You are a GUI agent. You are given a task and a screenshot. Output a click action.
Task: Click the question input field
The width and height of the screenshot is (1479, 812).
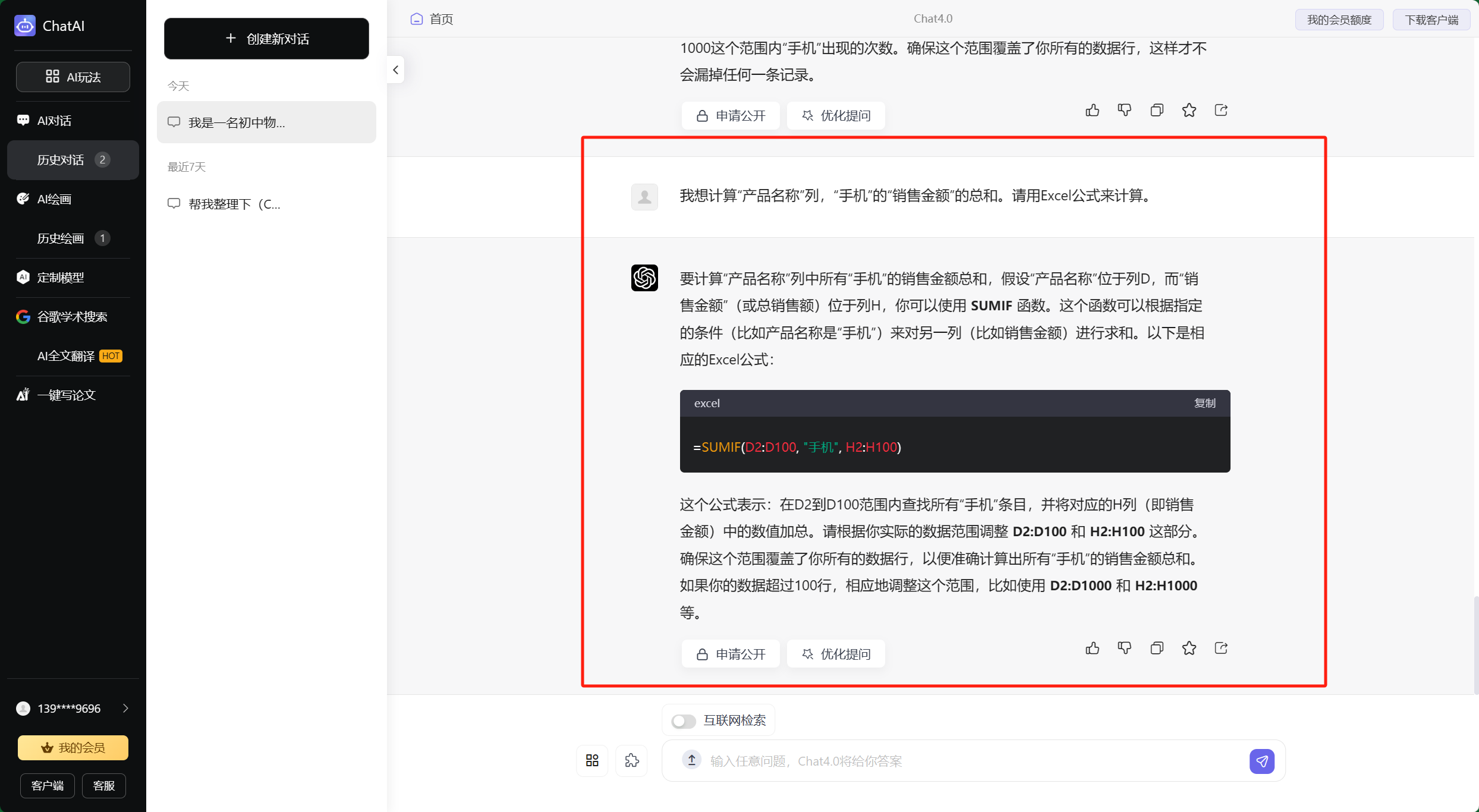[x=892, y=761]
